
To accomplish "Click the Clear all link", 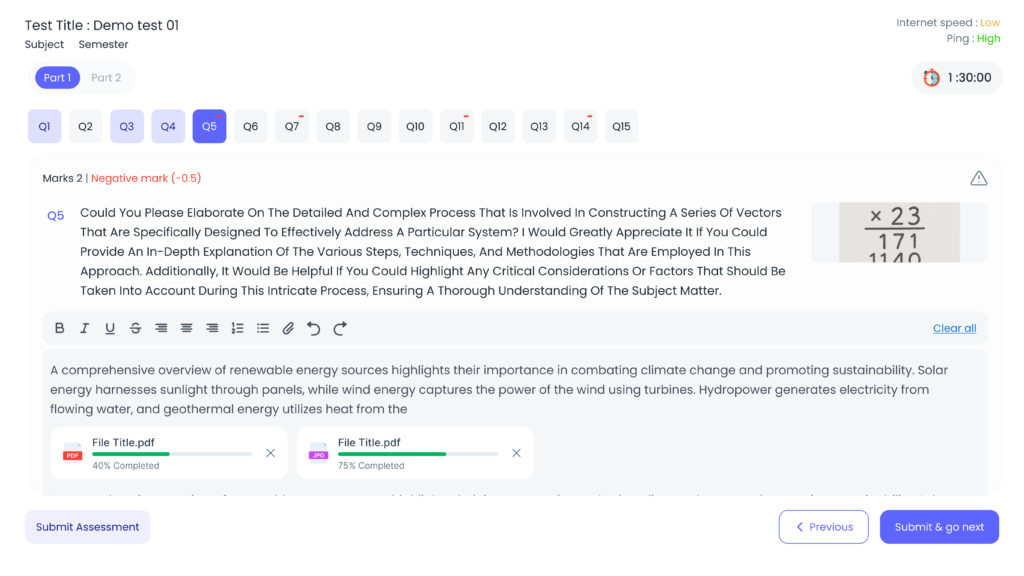I will click(x=954, y=328).
